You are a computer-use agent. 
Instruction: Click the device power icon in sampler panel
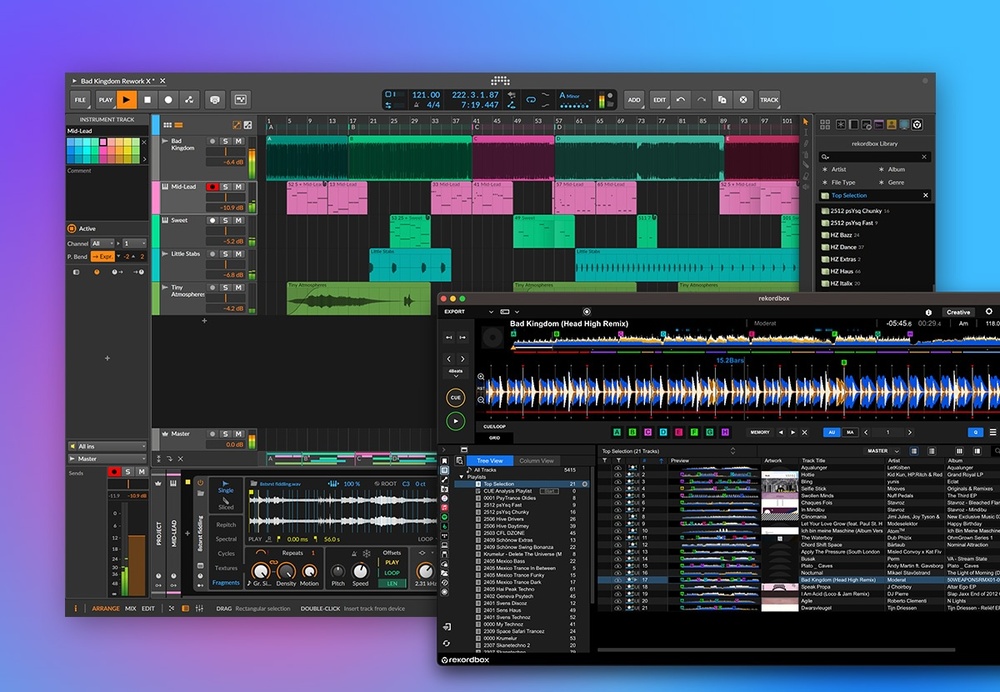coord(200,483)
